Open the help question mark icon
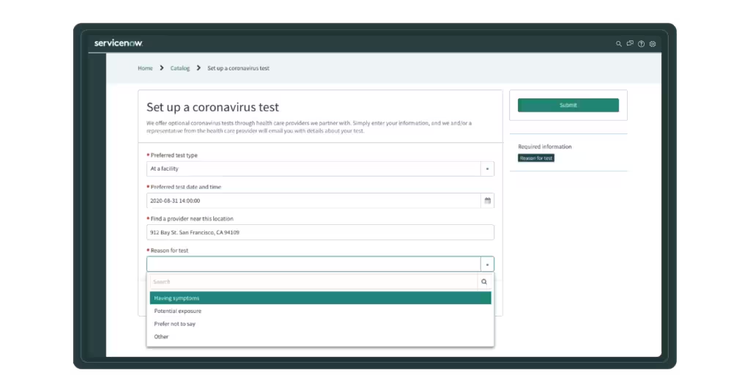This screenshot has height=392, width=750. tap(641, 44)
